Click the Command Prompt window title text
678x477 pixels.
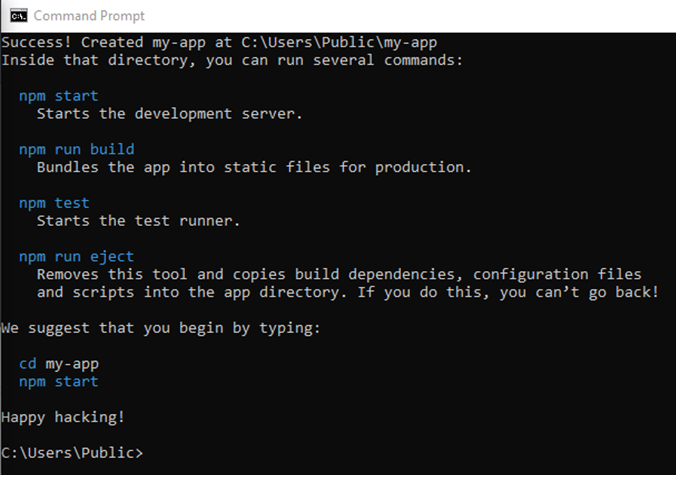tap(89, 16)
